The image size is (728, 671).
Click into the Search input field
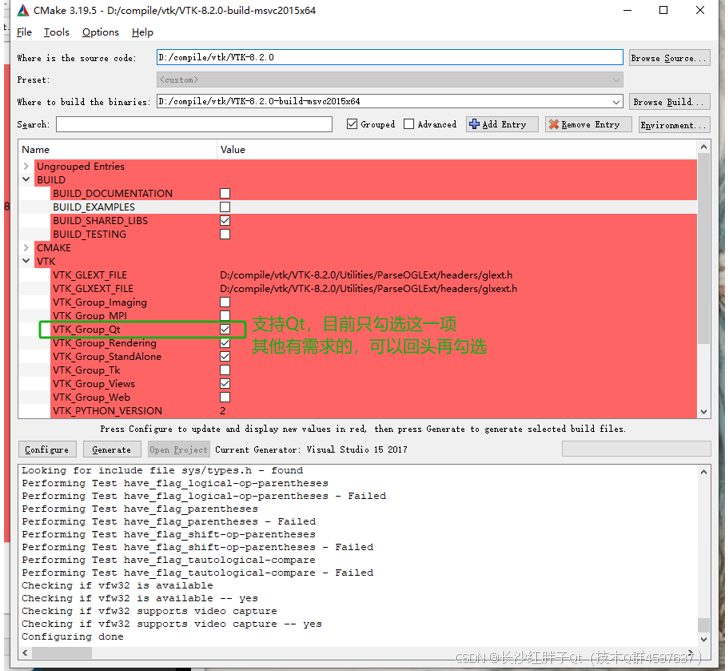(194, 125)
